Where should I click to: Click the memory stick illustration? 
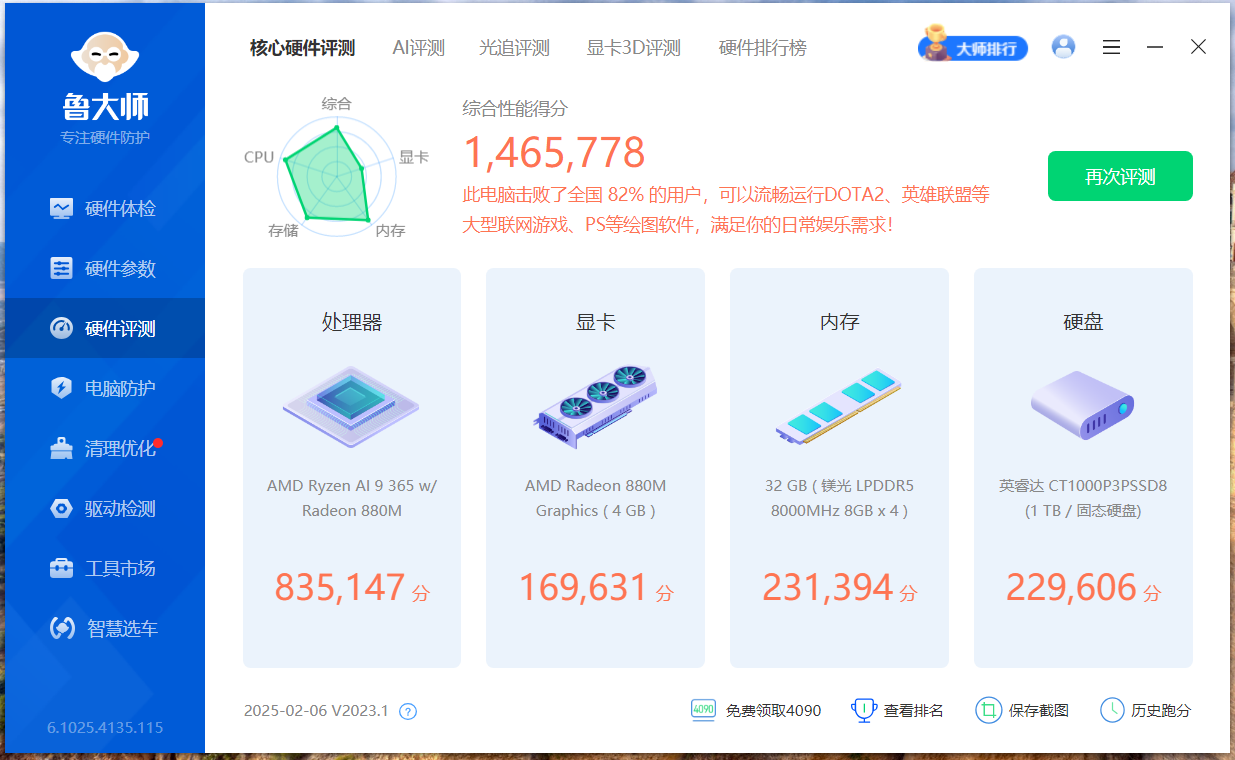[839, 406]
